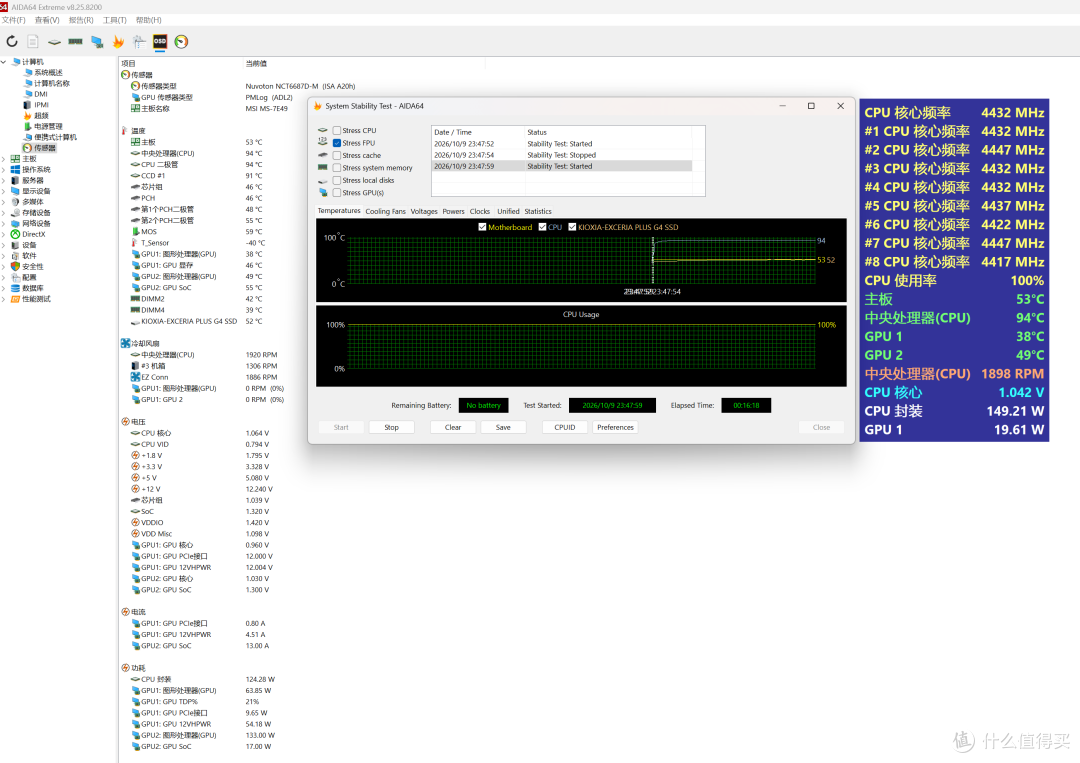
Task: Toggle the KIOXIA-EXCERIA PLUS G4 SSD graph checkbox
Action: coord(572,227)
